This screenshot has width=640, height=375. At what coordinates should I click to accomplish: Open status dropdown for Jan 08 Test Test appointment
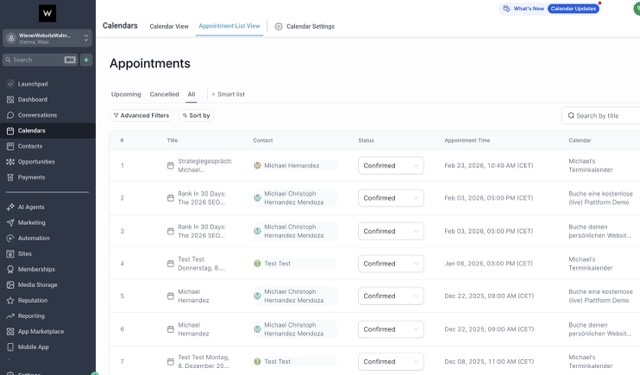pos(391,264)
